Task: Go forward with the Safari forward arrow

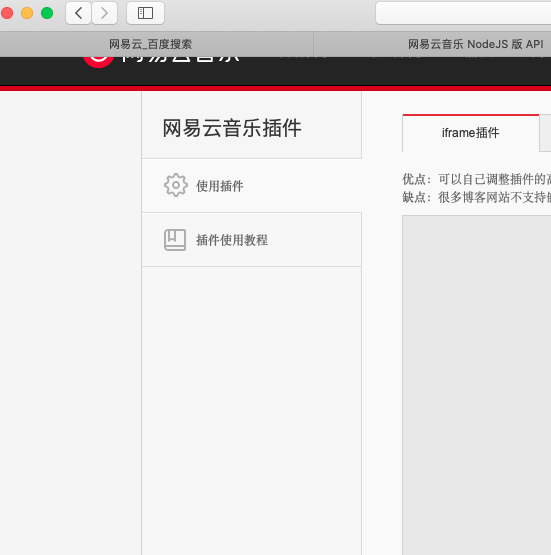Action: (x=104, y=13)
